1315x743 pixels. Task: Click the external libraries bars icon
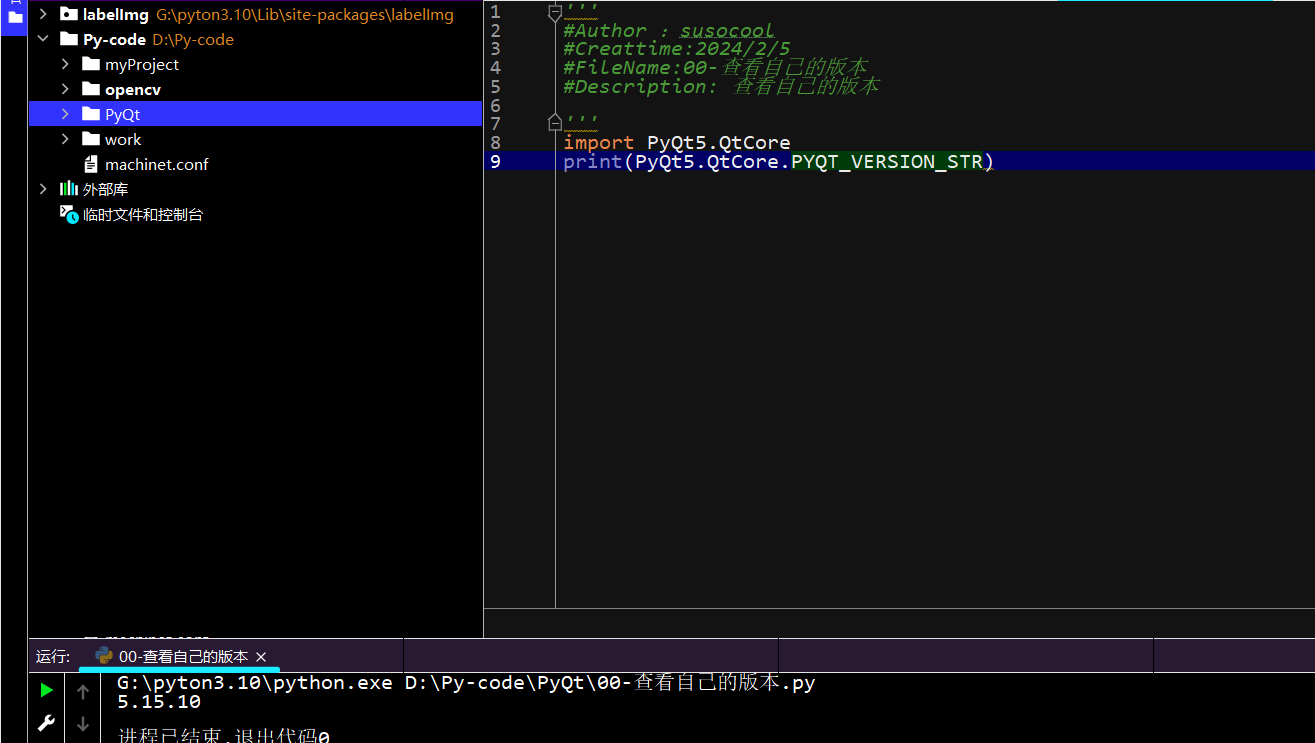(x=69, y=189)
